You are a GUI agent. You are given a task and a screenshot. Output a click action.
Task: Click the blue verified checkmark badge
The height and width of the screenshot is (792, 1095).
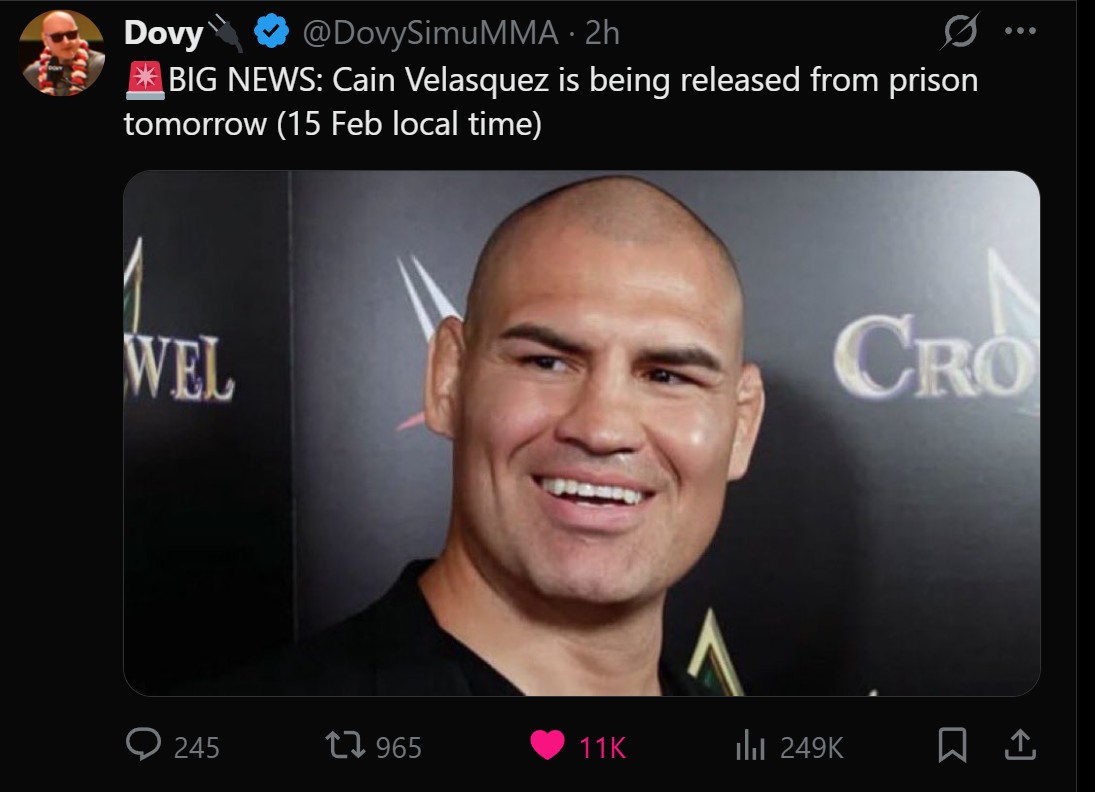tap(272, 32)
